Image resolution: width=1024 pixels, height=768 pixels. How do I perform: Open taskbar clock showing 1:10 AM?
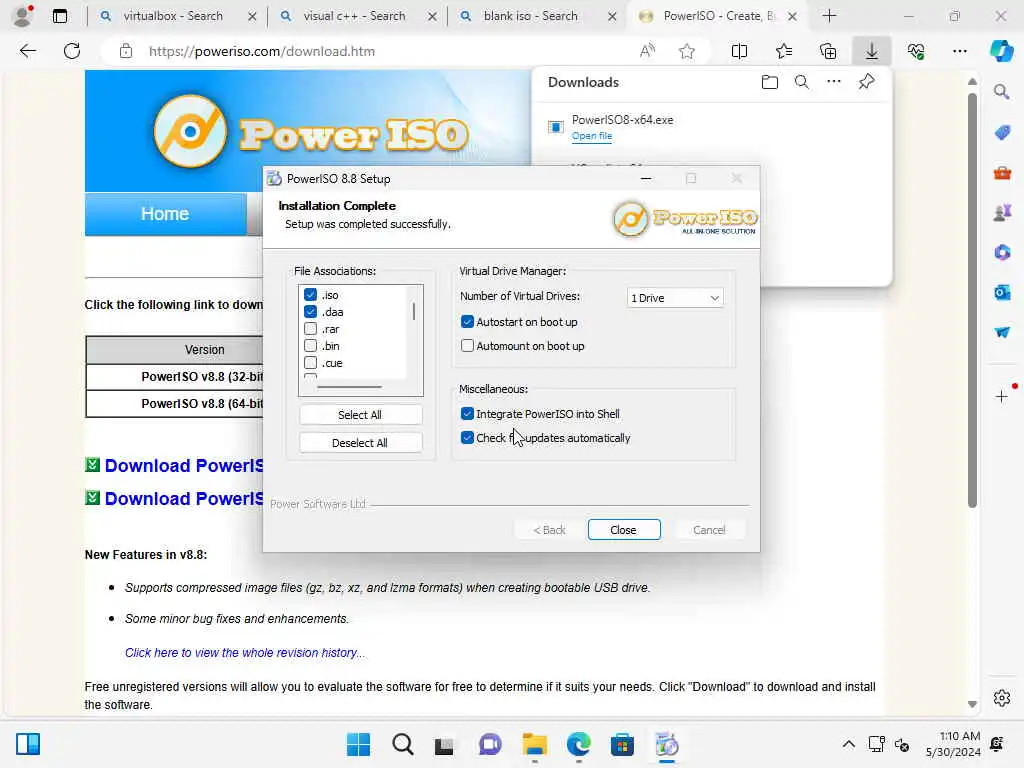[953, 744]
